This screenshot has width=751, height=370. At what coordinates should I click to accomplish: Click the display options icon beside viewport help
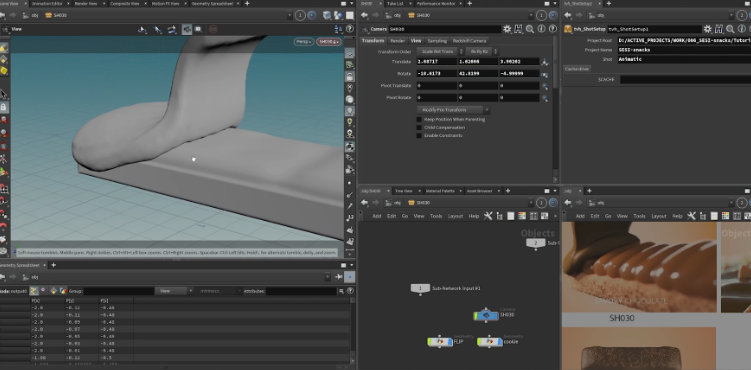coord(339,29)
